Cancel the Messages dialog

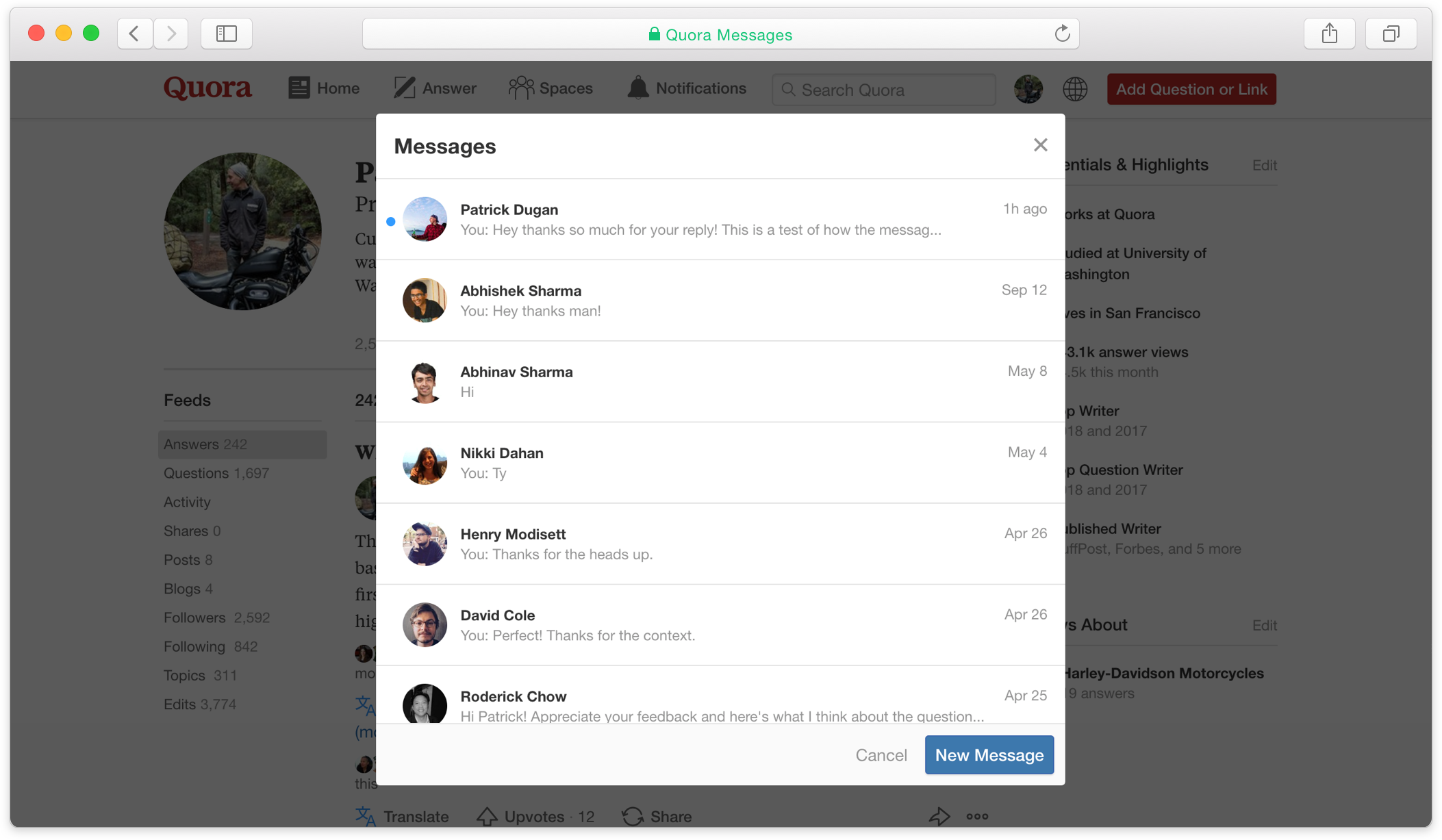[x=881, y=755]
